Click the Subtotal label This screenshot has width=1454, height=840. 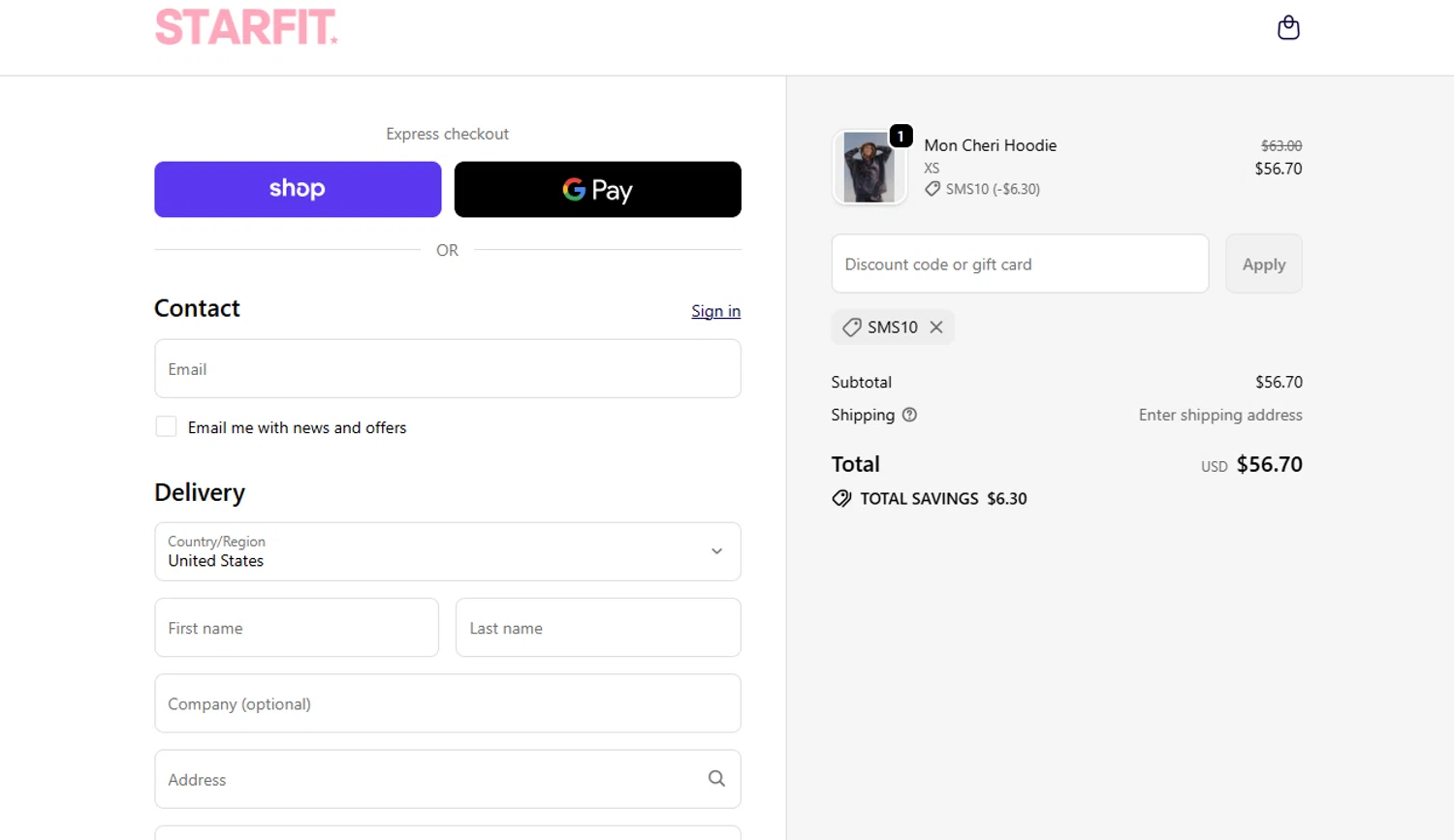coord(861,382)
